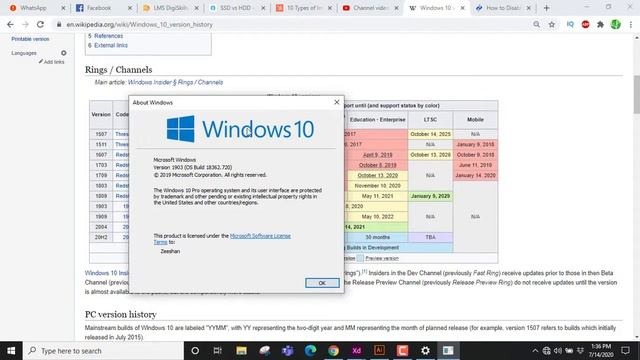Click the 'May 10, 2022' table cell
Screen dimensions: 640x360
(x=378, y=217)
